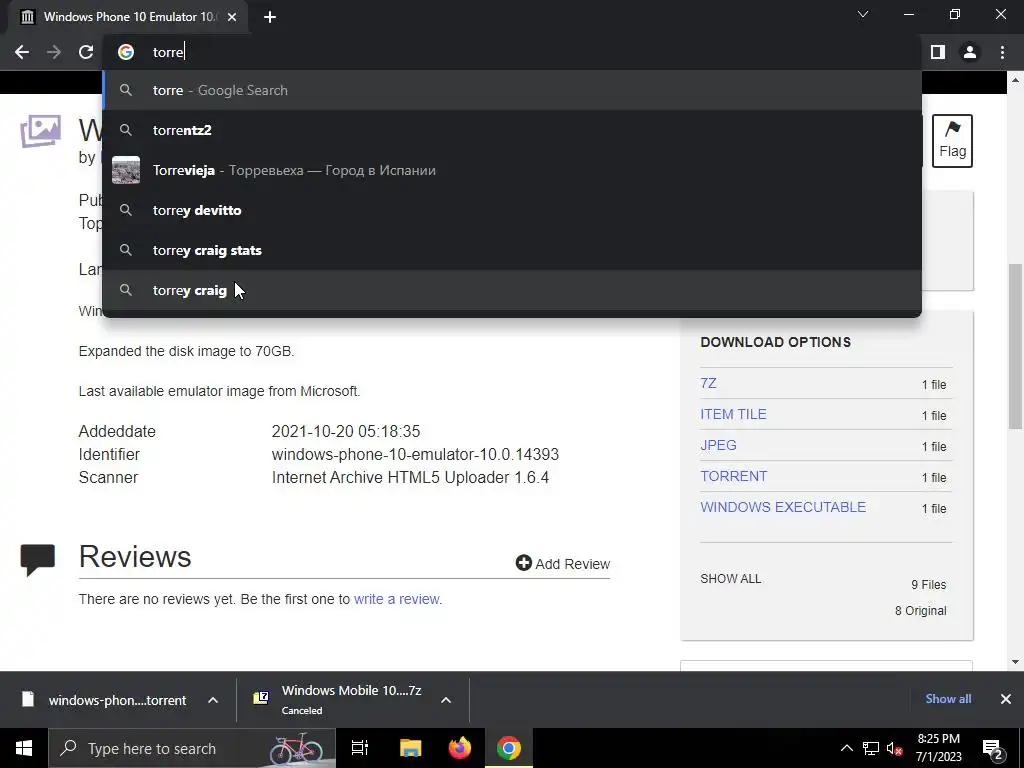Expand options for the torrent download
This screenshot has height=768, width=1024.
213,700
